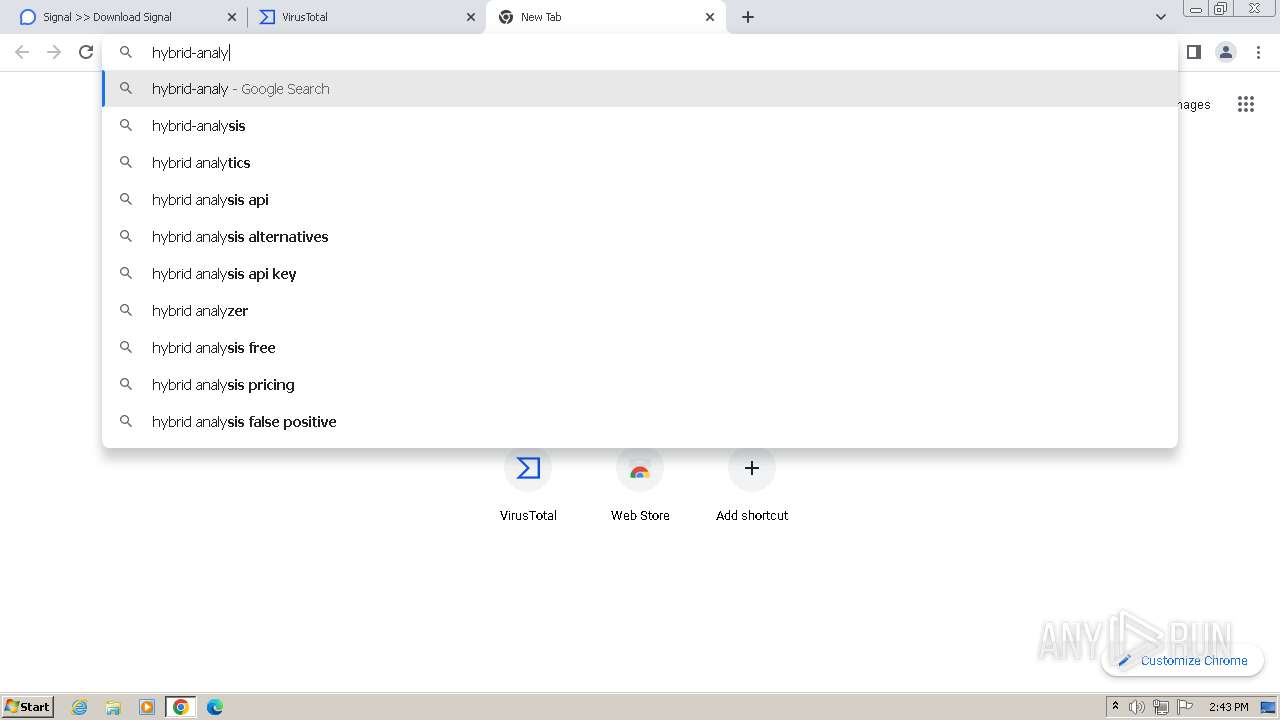Click the browser Back arrow

[x=22, y=52]
